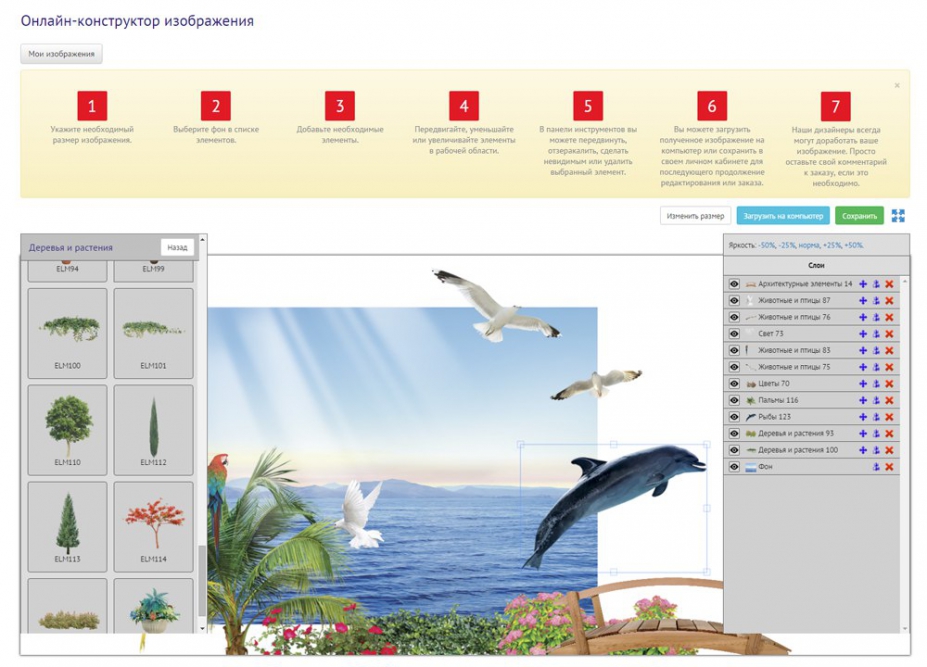Mirror the Архитектурные элементы 14 layer
The image size is (927, 667).
876,284
